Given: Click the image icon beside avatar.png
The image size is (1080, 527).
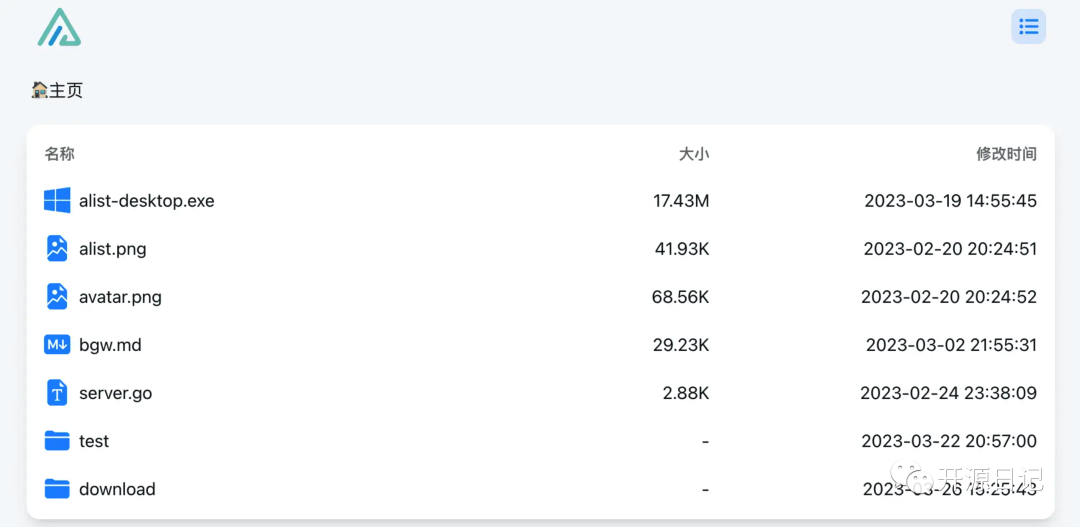Looking at the screenshot, I should pos(57,297).
